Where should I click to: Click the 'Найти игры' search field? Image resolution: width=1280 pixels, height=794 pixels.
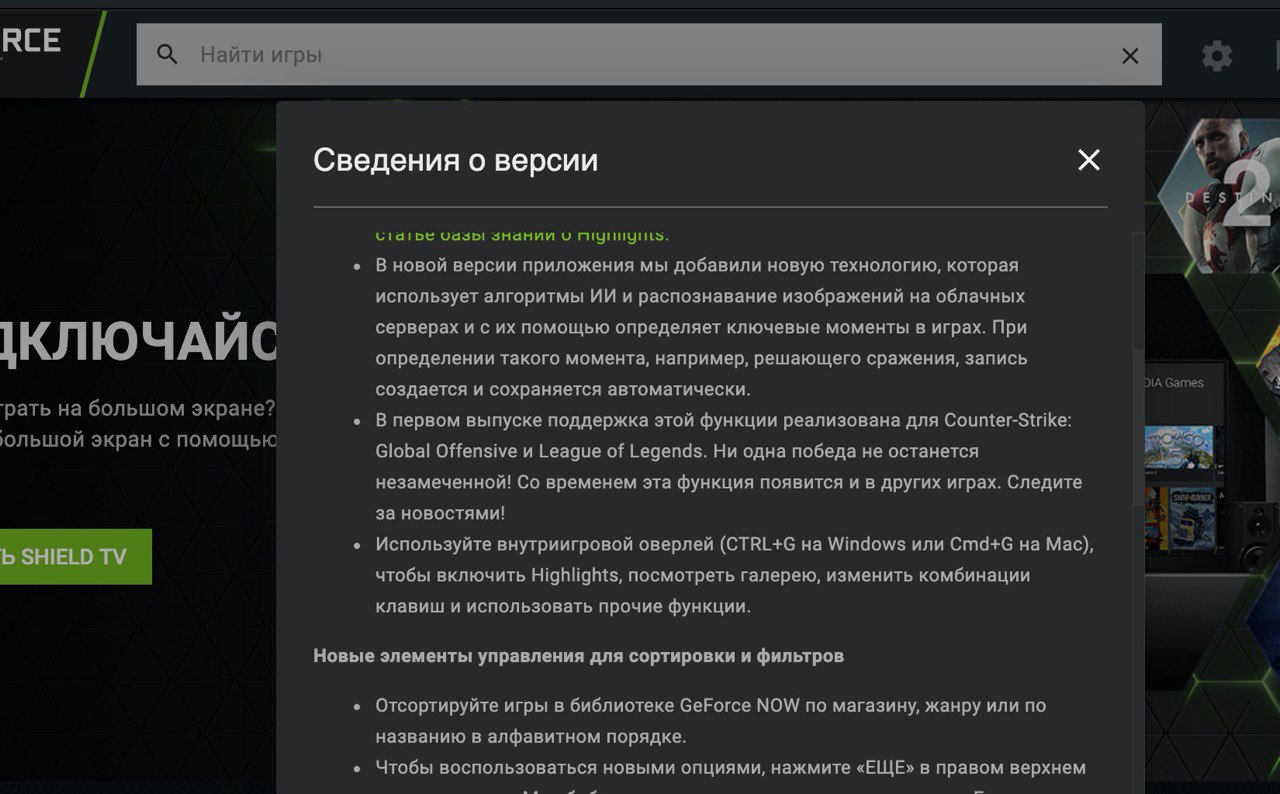(649, 55)
